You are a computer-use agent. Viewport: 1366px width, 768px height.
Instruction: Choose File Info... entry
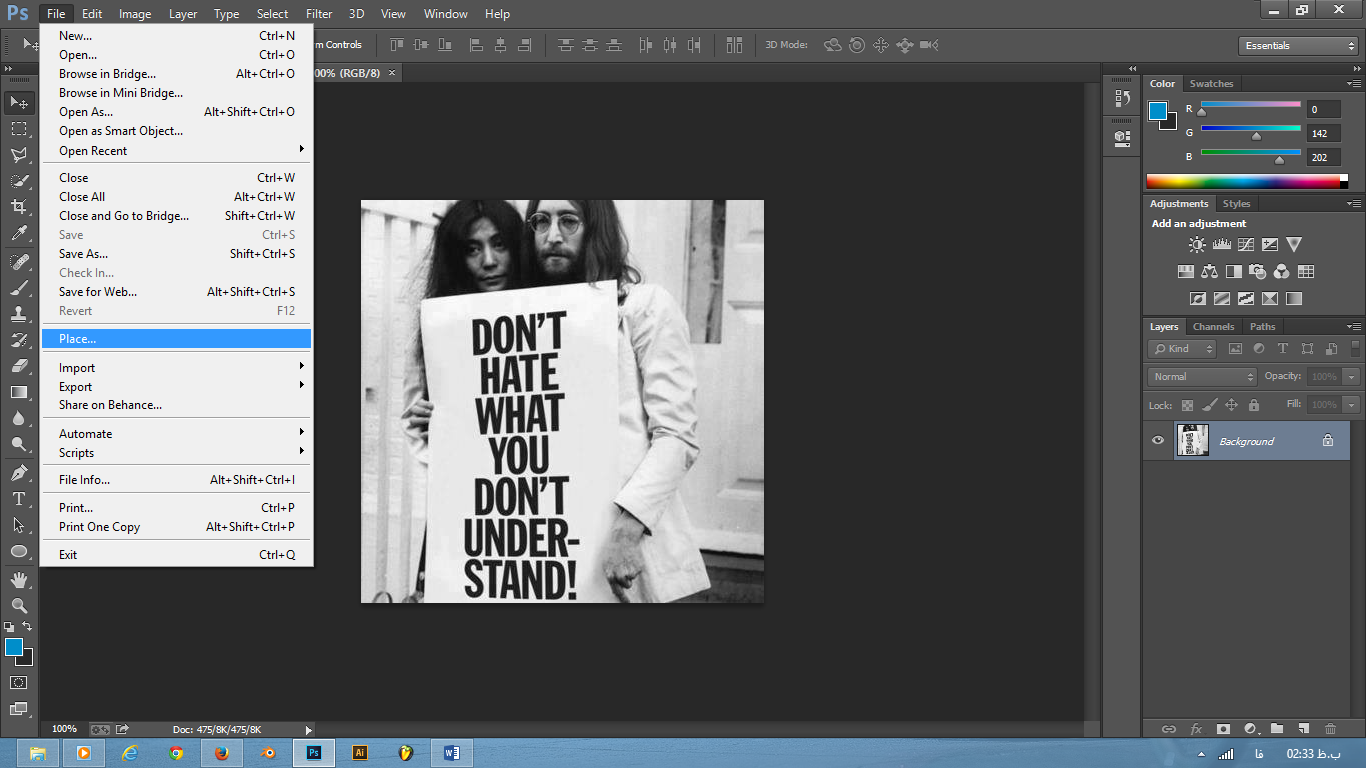pos(177,480)
